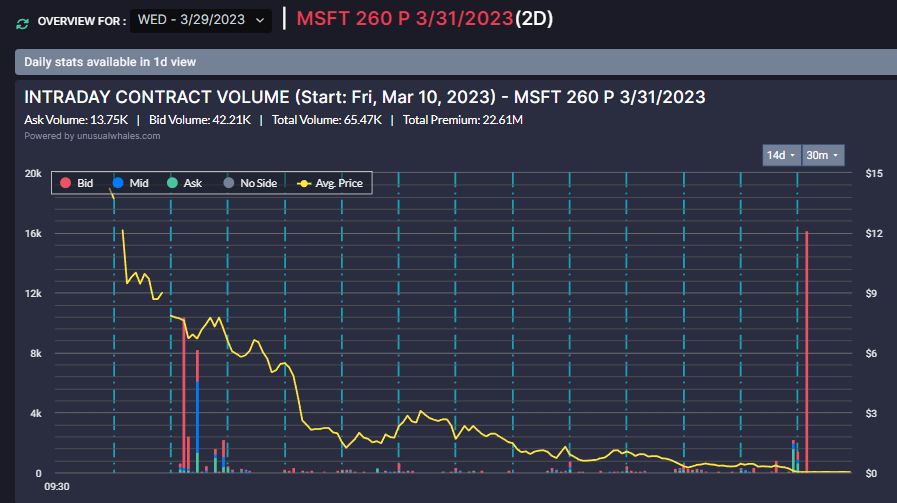Click the tall red bid bar near 16k
The width and height of the screenshot is (897, 503).
tap(807, 352)
